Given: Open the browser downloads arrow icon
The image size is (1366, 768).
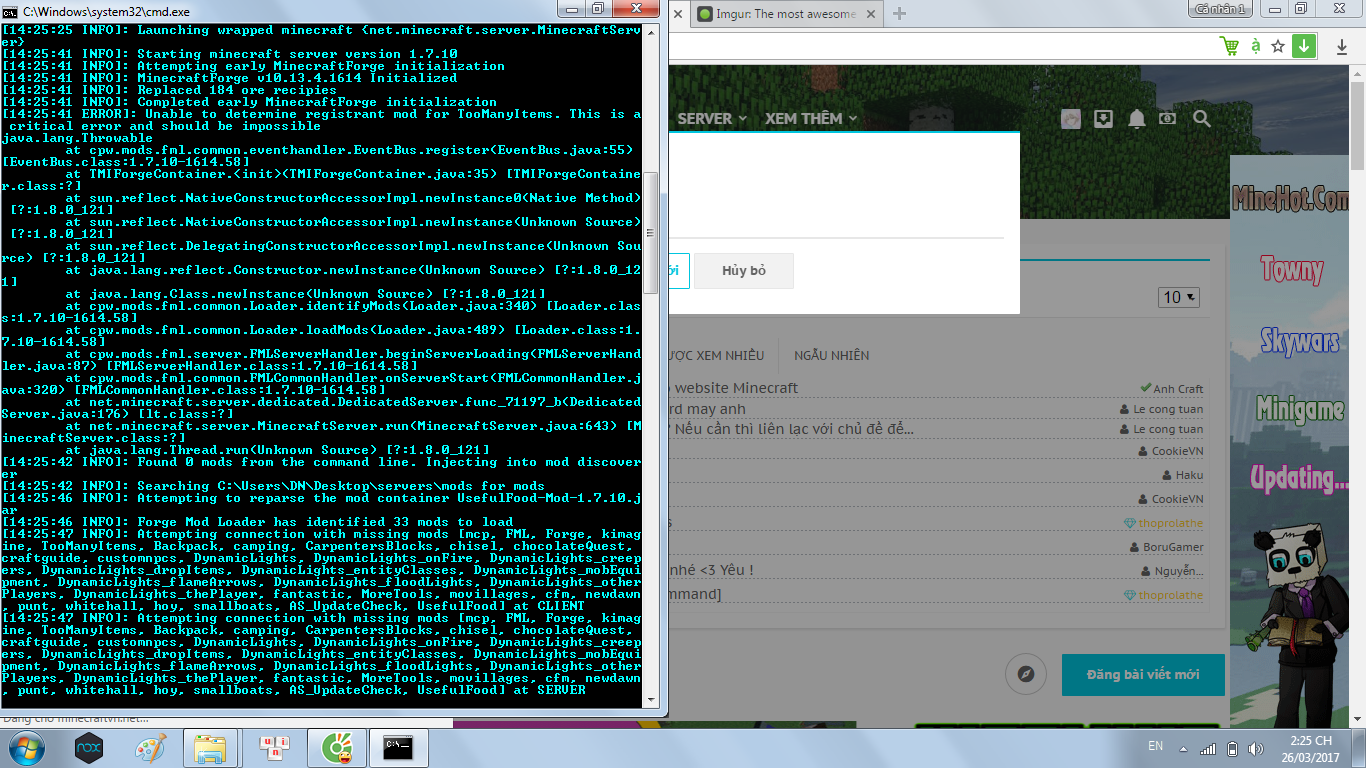Looking at the screenshot, I should click(1341, 46).
